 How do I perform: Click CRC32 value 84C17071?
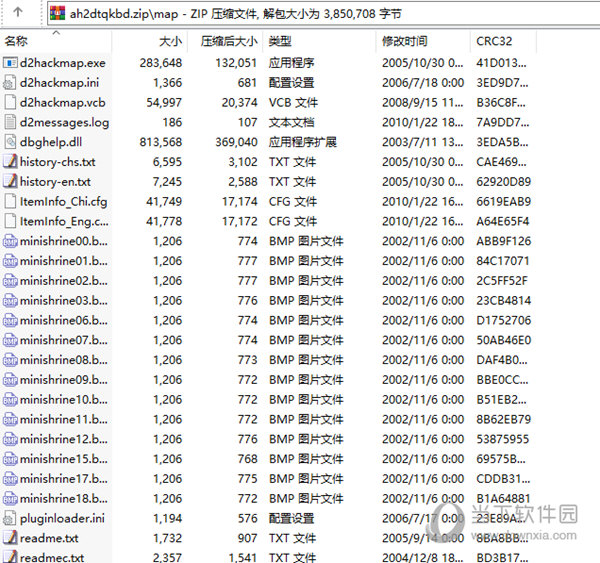tap(503, 261)
